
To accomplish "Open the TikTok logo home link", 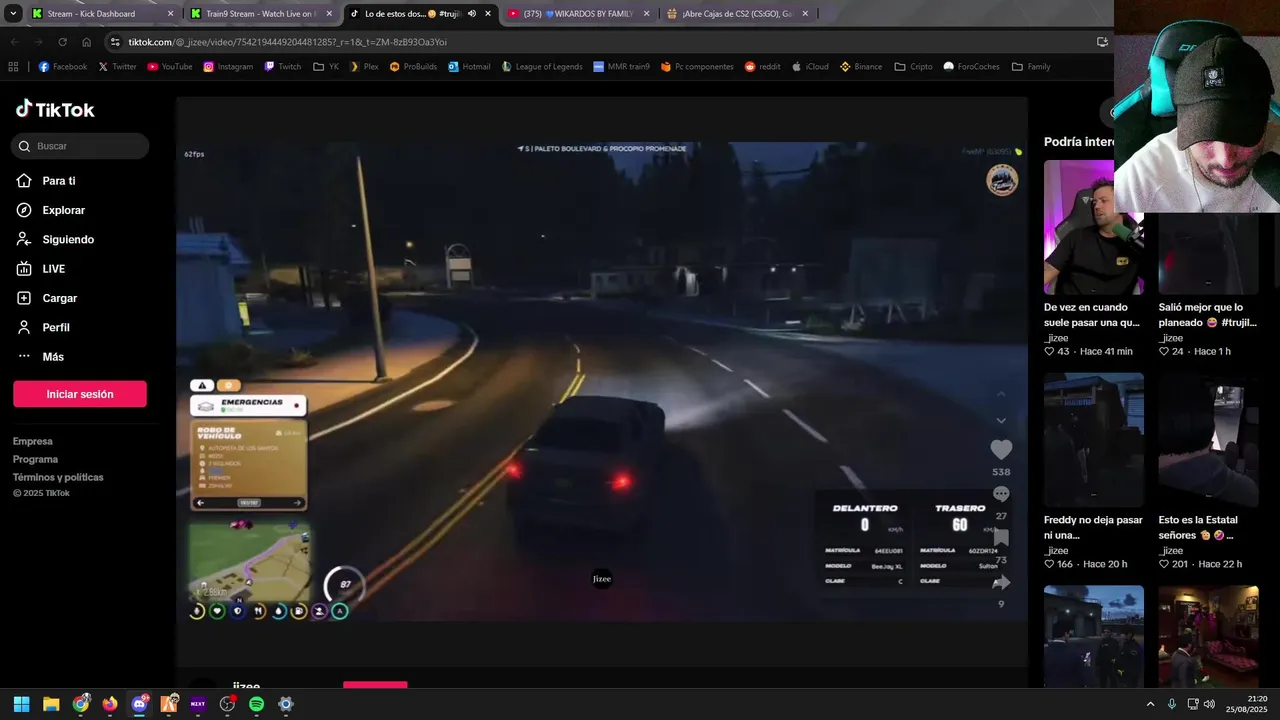I will pyautogui.click(x=55, y=109).
